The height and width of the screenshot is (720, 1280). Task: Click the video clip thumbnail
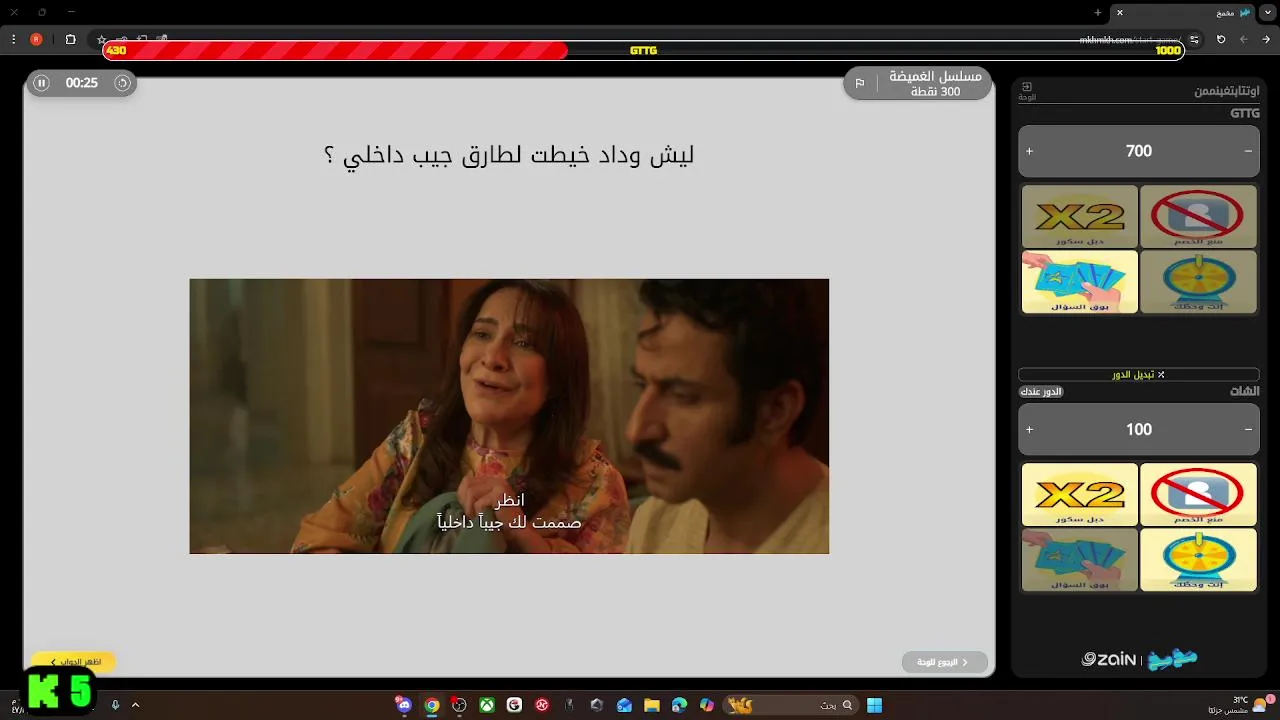click(509, 416)
